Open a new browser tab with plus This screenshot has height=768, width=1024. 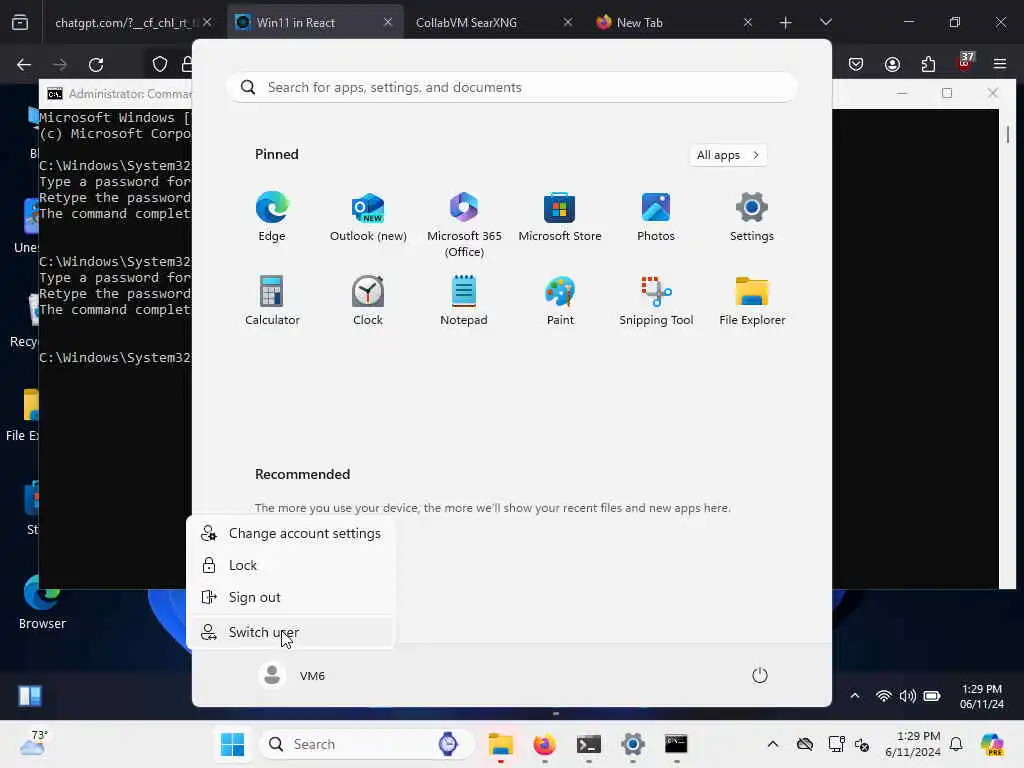786,23
